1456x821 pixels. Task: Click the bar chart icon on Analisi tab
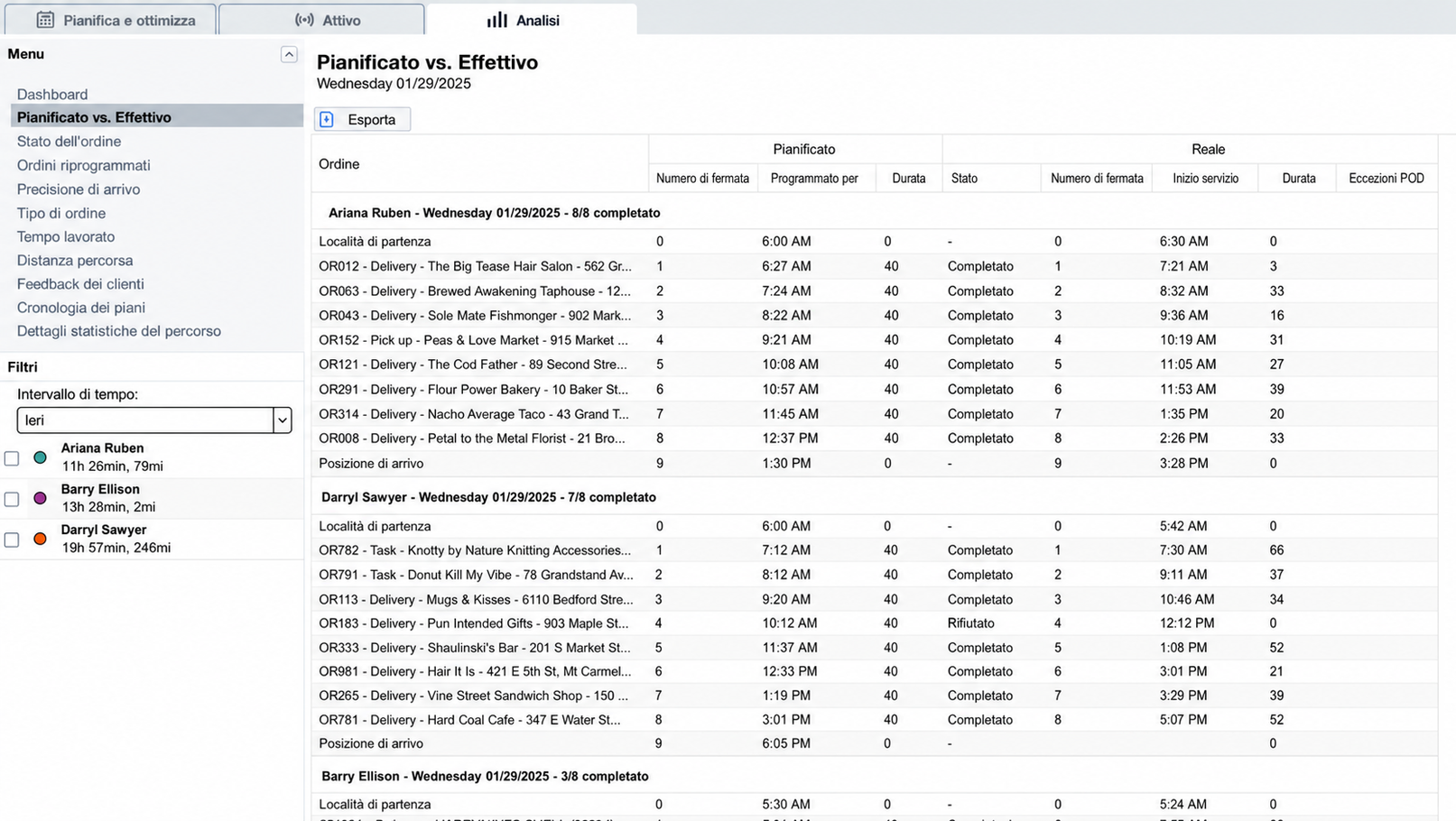[x=497, y=20]
